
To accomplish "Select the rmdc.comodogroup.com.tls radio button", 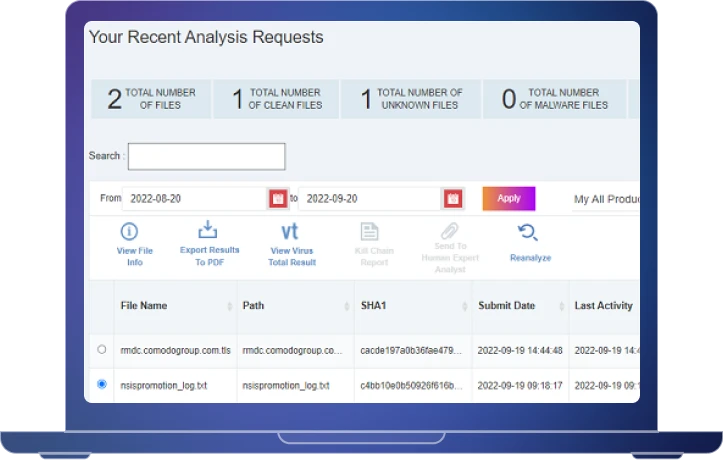I will coord(102,350).
